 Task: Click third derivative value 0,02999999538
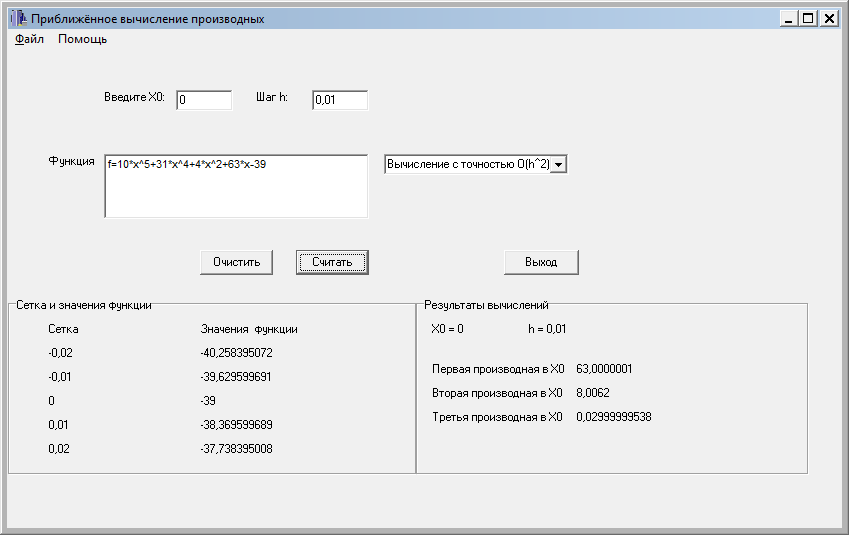[614, 416]
